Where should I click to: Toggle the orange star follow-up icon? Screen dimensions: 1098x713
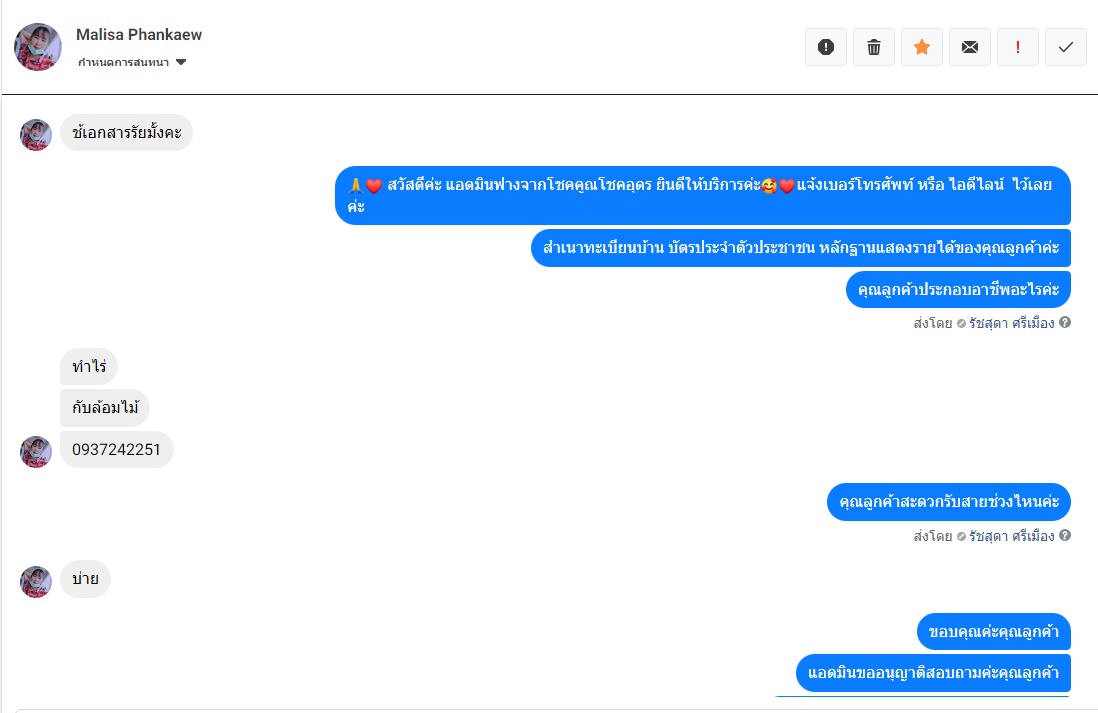922,47
